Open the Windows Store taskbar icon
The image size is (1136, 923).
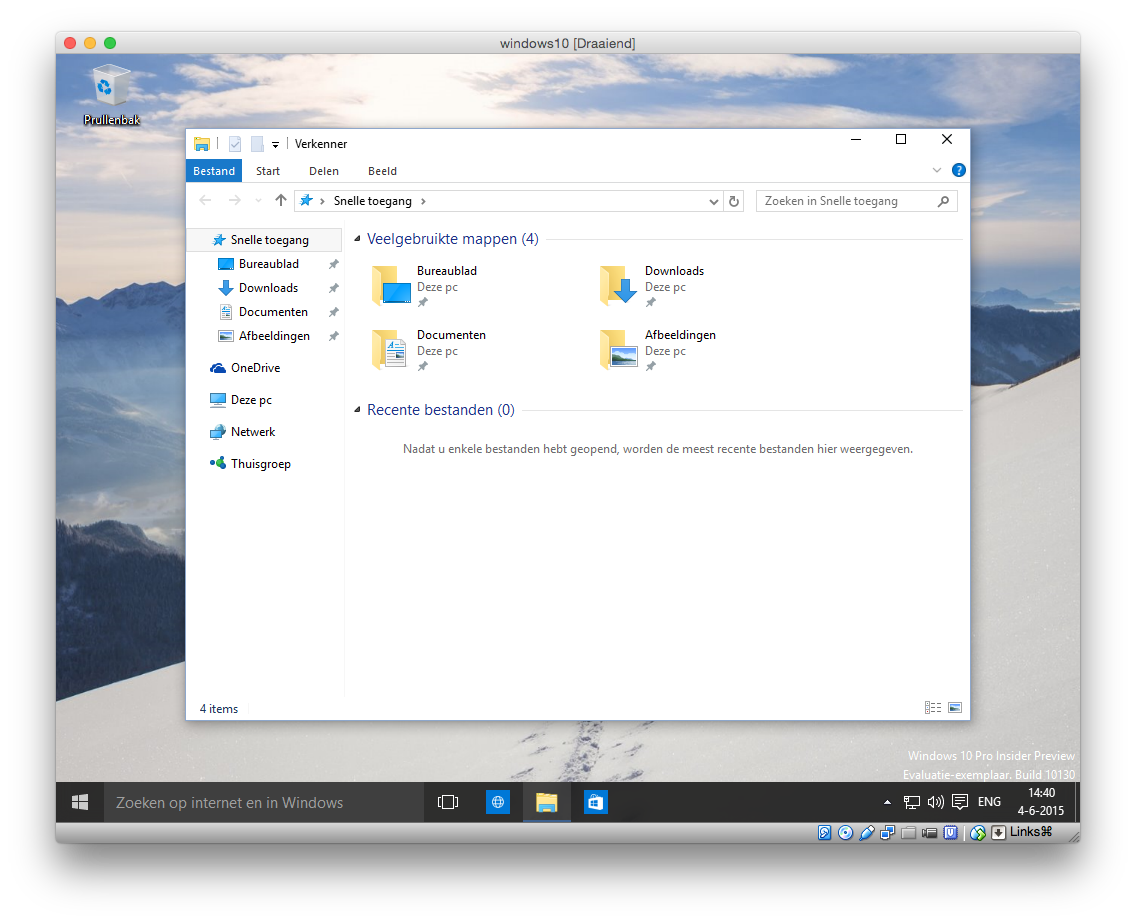[596, 802]
